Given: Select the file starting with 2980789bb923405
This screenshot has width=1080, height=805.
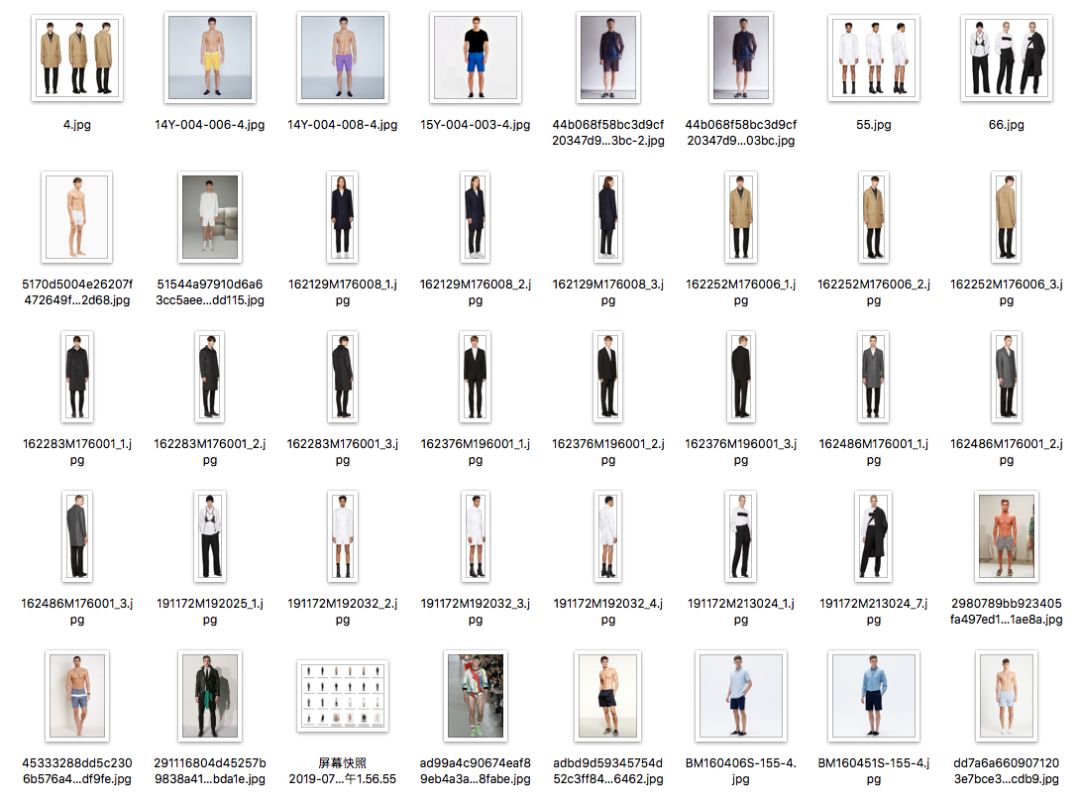Looking at the screenshot, I should 1006,536.
